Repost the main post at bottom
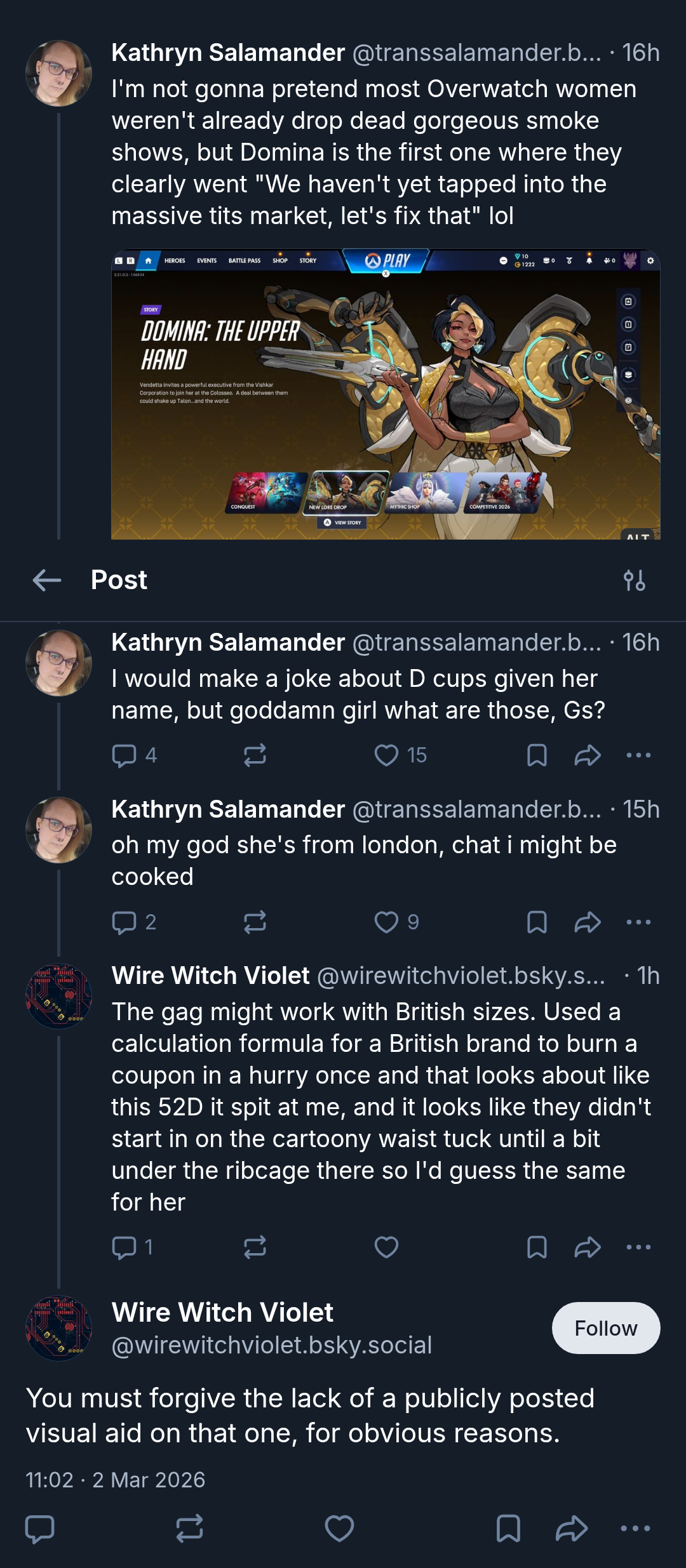The width and height of the screenshot is (686, 1568). (189, 1528)
